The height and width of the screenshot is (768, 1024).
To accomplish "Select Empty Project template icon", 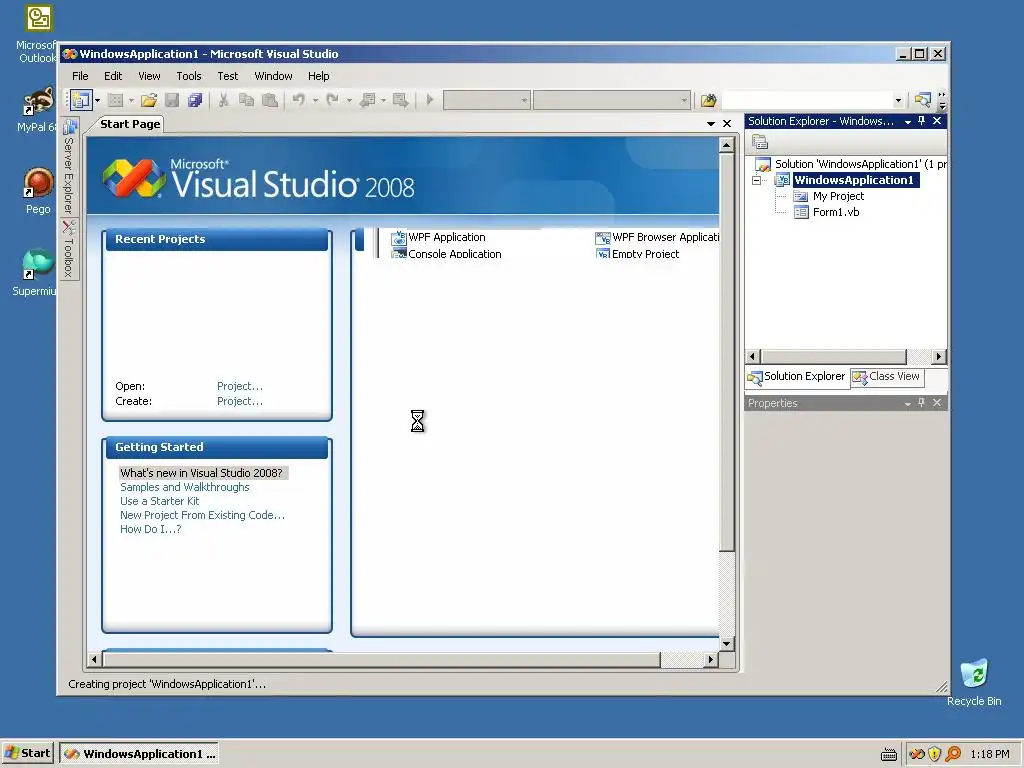I will 603,253.
